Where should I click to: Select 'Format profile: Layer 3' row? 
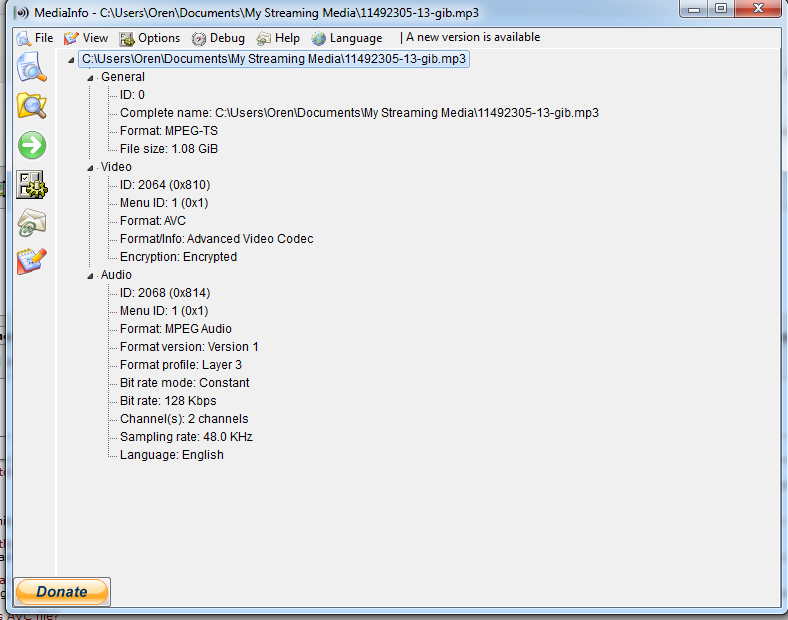tap(181, 365)
